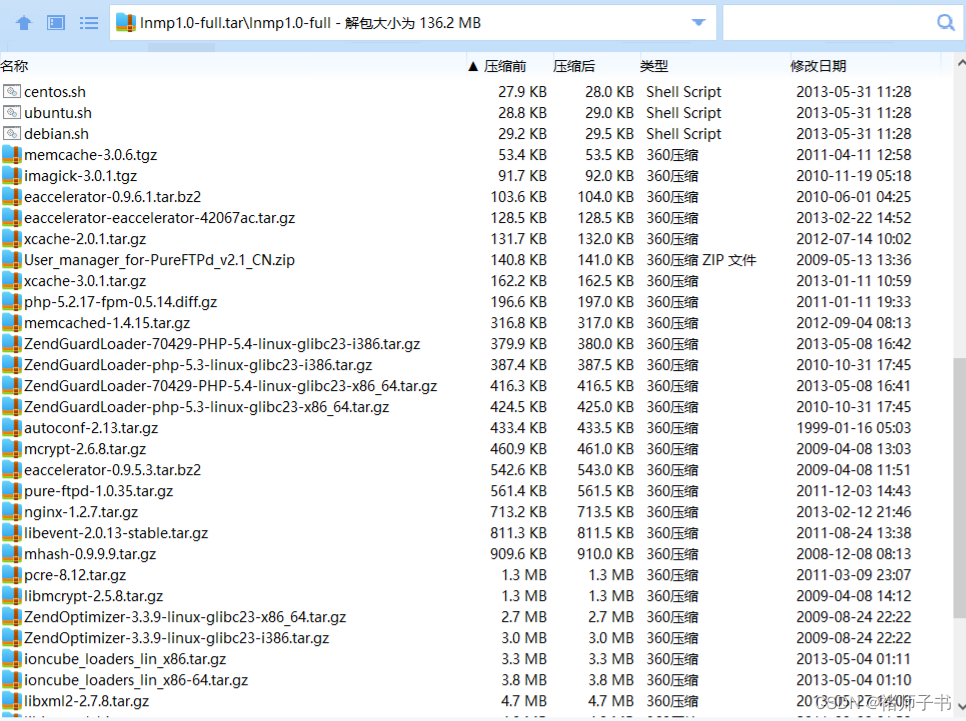Switch to the thumbnail view icon
This screenshot has height=721, width=966.
coord(56,23)
